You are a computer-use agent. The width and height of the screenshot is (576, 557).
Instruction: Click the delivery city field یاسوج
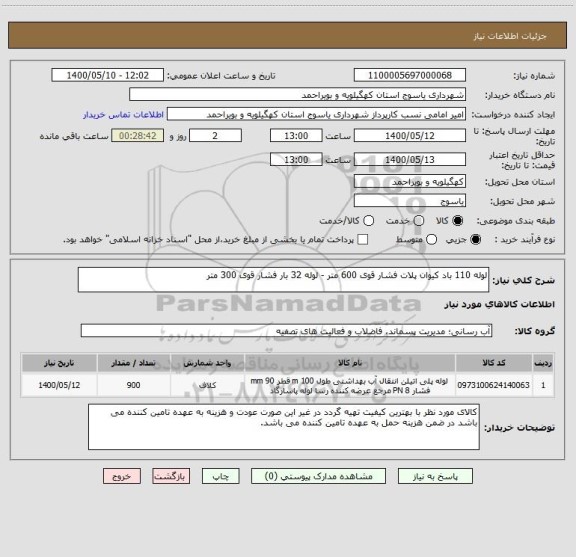(410, 201)
